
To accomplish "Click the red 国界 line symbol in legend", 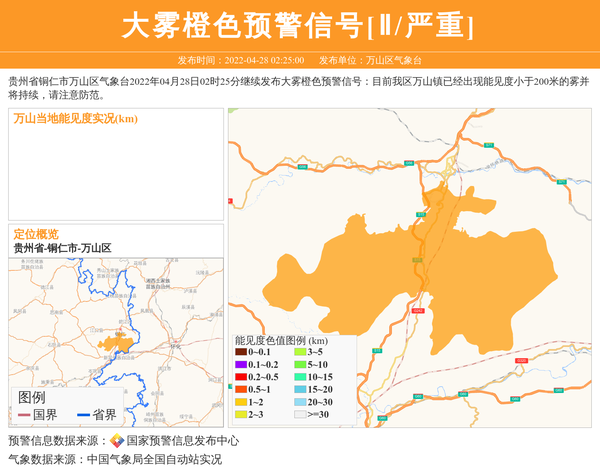I will (22, 415).
